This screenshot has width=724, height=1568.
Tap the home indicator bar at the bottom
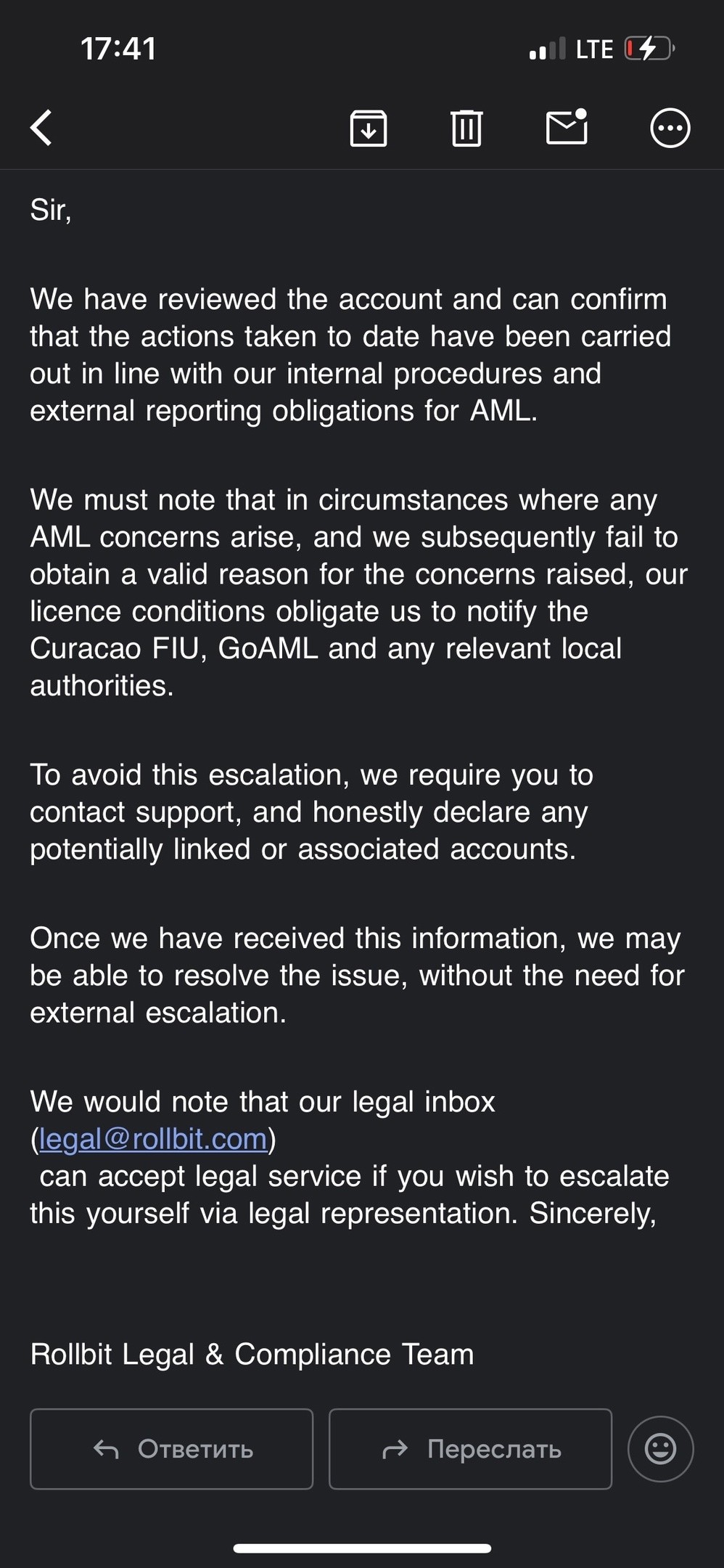(x=362, y=1548)
